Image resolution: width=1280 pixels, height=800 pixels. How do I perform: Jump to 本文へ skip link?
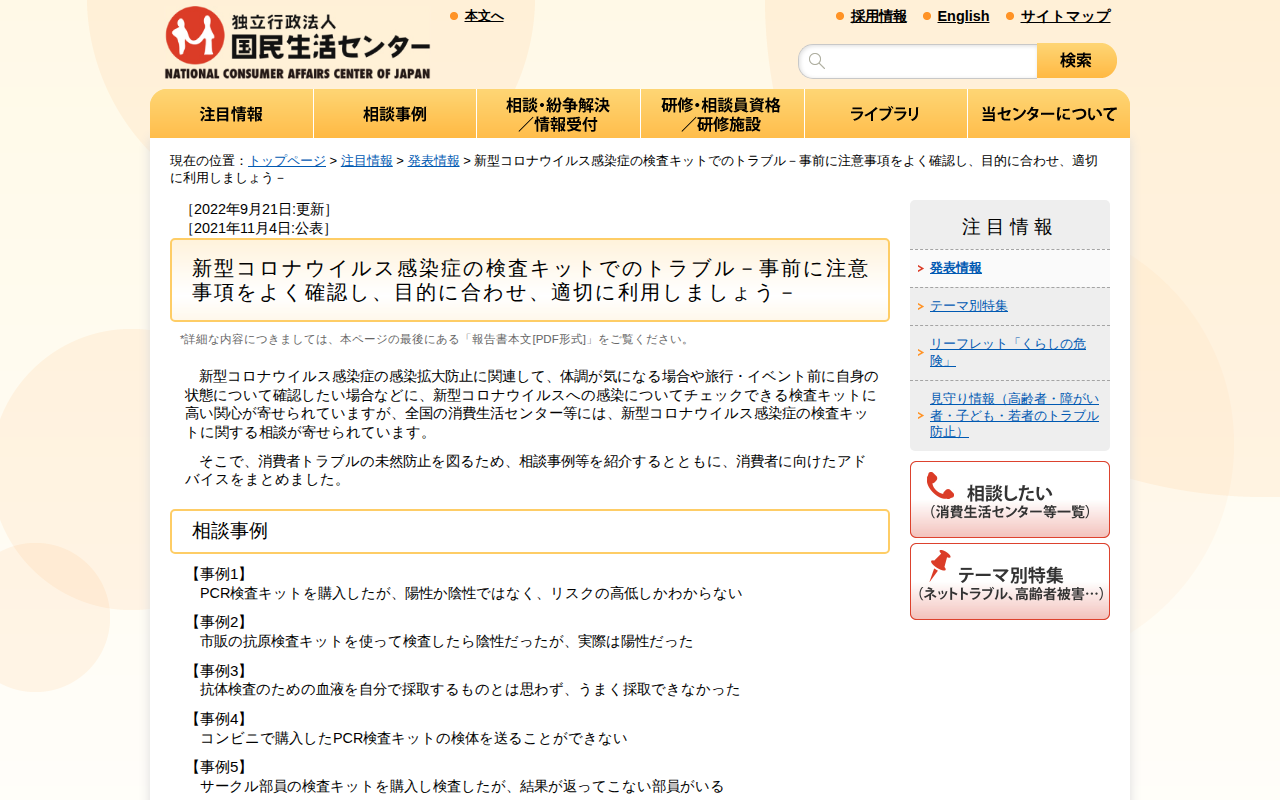(x=484, y=16)
